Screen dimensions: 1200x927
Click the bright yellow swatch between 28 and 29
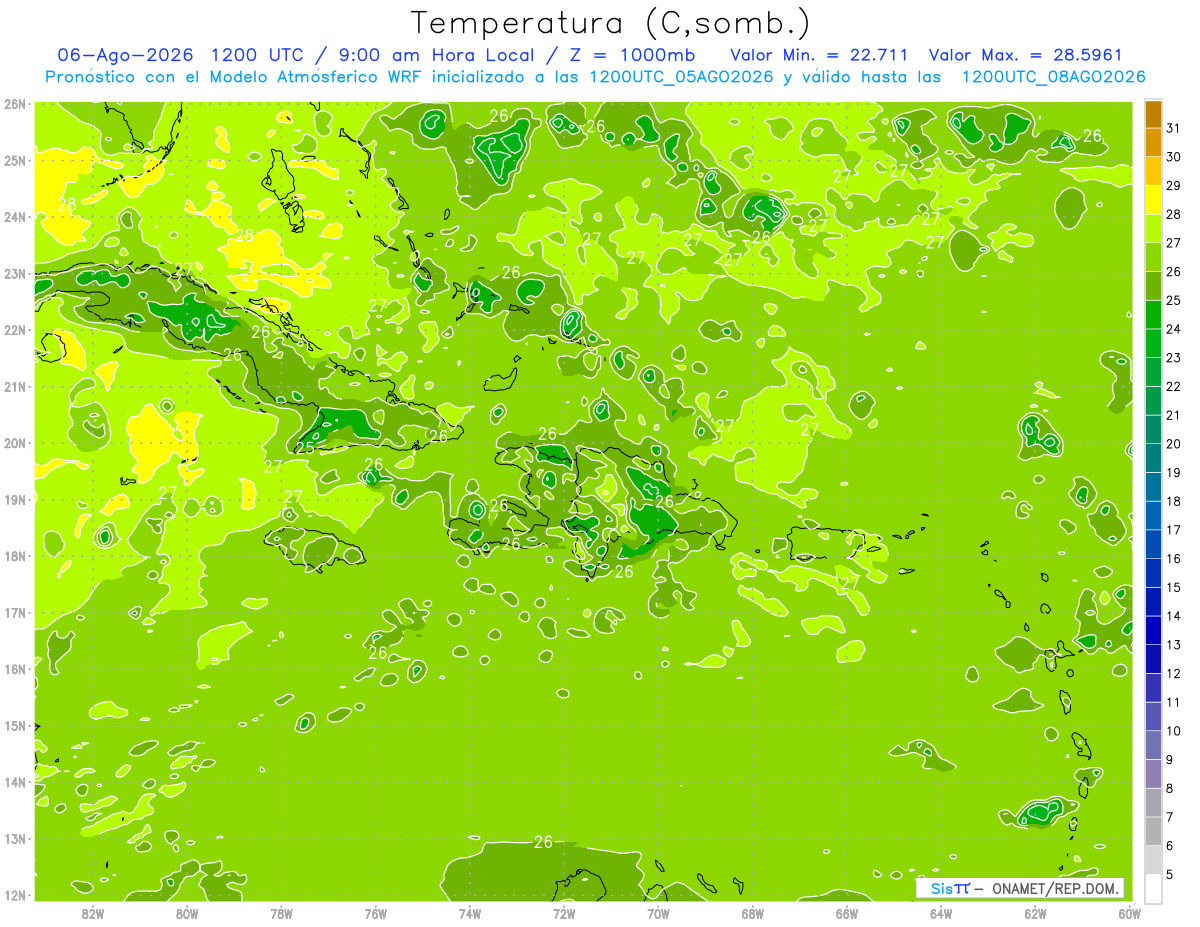coord(1153,200)
